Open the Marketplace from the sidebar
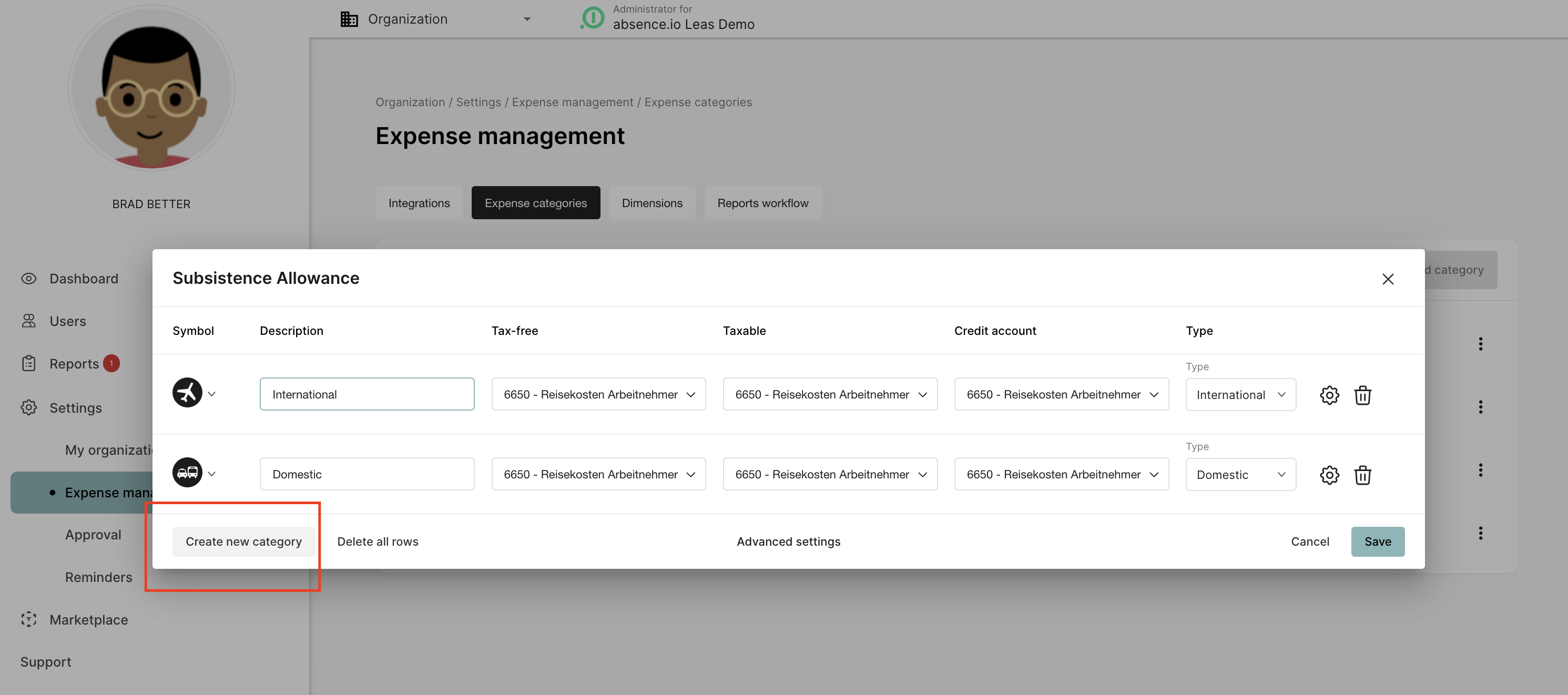 tap(88, 619)
